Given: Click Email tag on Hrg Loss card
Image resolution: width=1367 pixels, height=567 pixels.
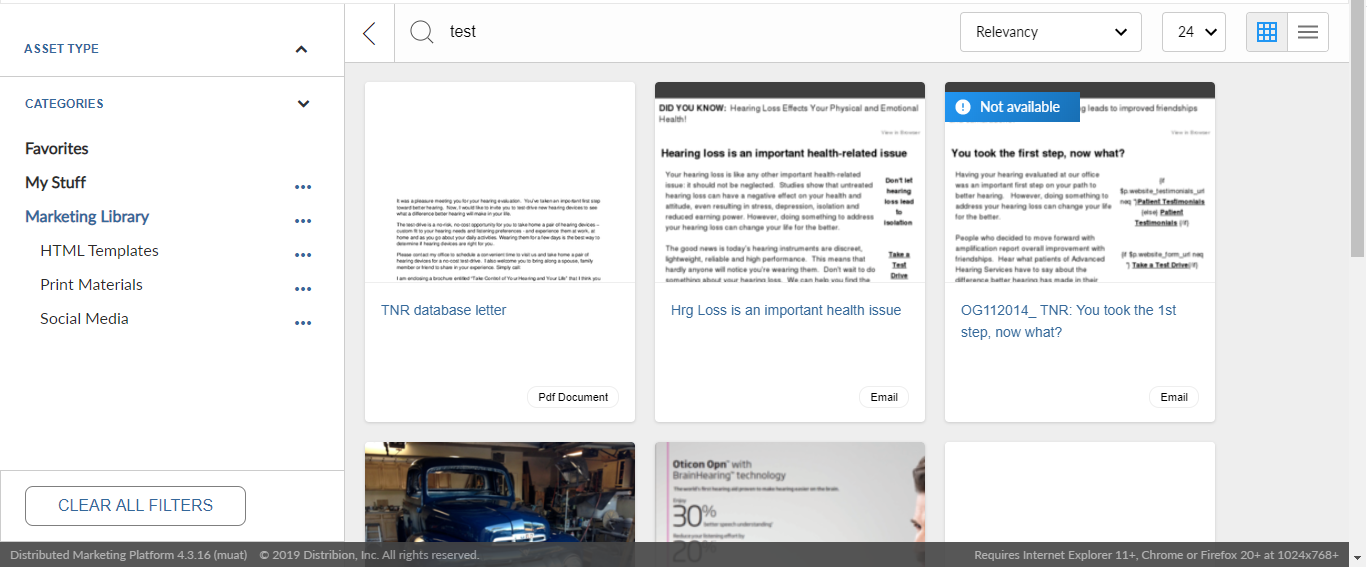Looking at the screenshot, I should pos(884,397).
